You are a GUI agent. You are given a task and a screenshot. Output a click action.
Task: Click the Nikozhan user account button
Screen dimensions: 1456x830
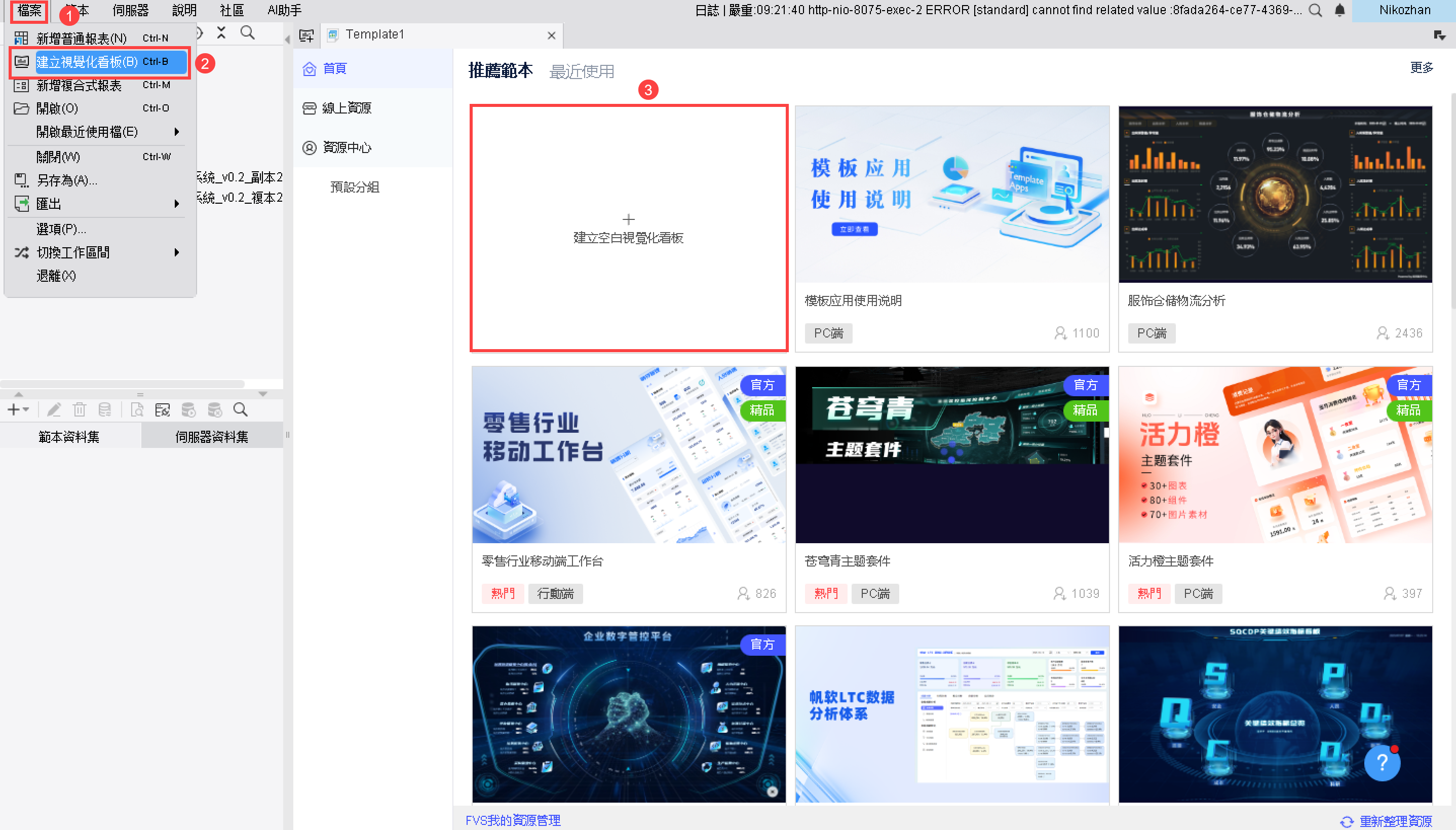point(1404,10)
